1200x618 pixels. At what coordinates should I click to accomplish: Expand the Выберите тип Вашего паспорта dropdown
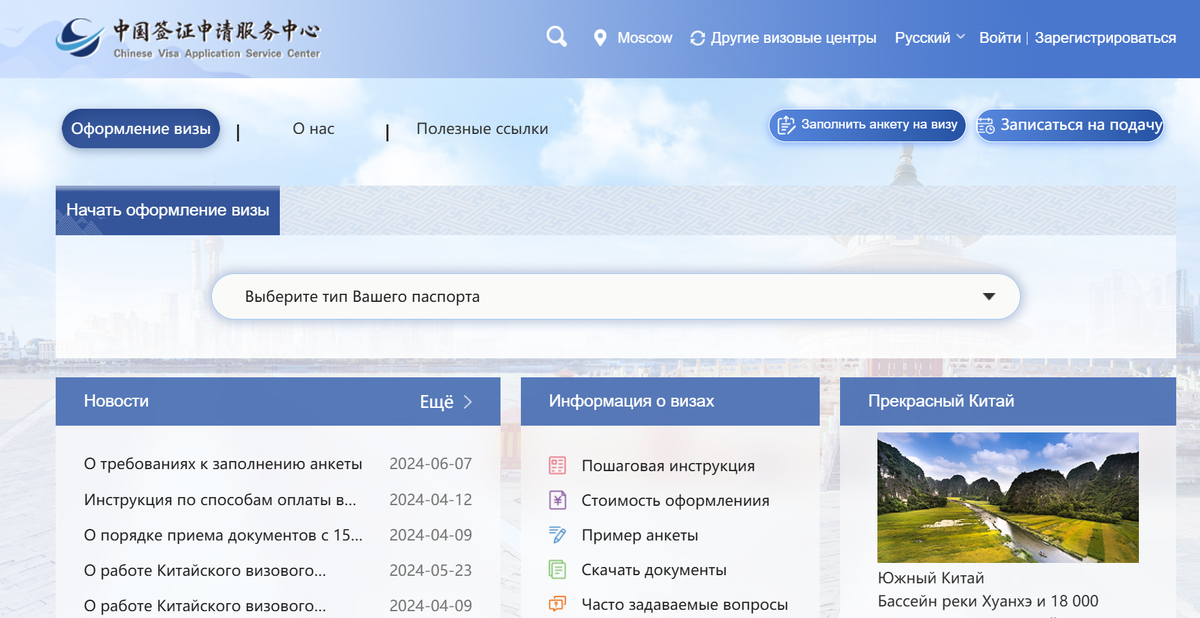[616, 297]
